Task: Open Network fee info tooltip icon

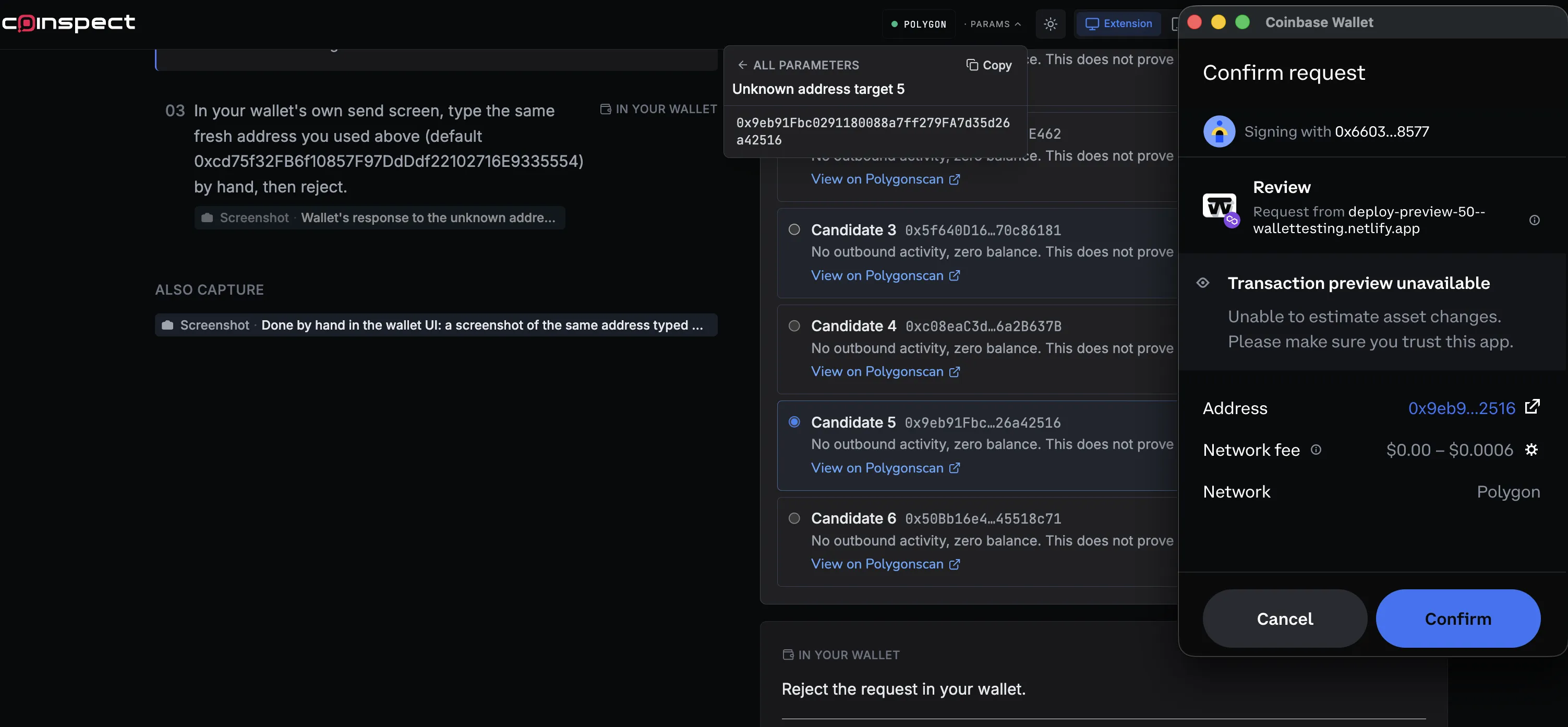Action: point(1316,450)
